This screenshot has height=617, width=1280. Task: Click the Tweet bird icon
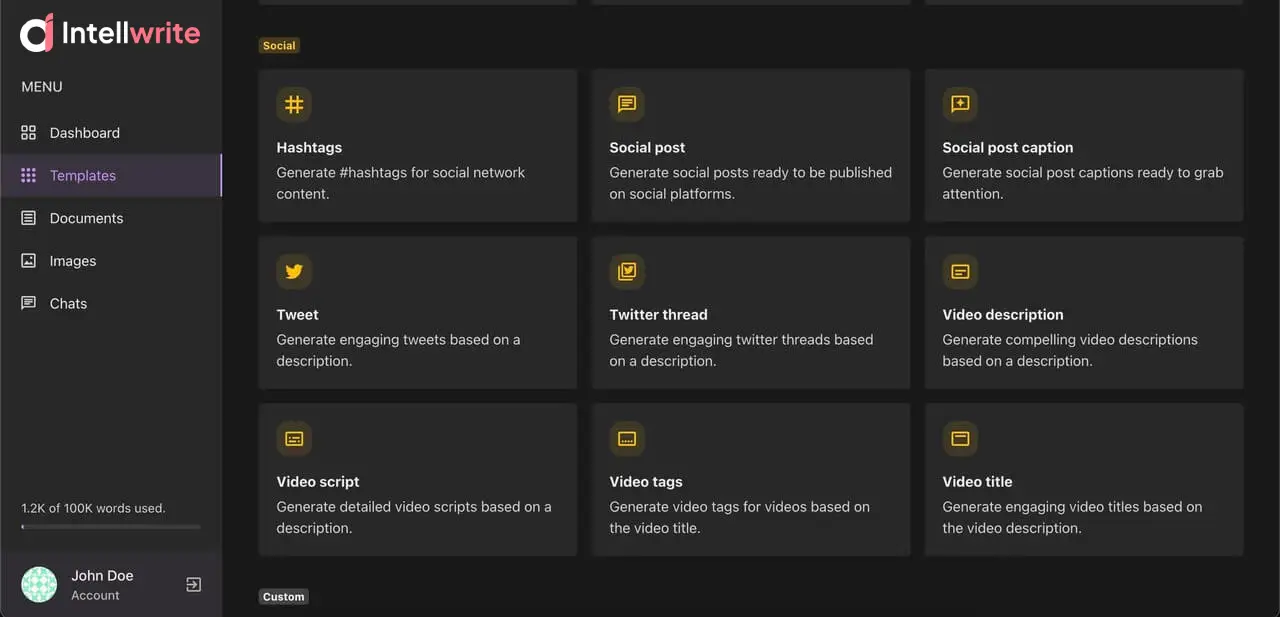[294, 271]
